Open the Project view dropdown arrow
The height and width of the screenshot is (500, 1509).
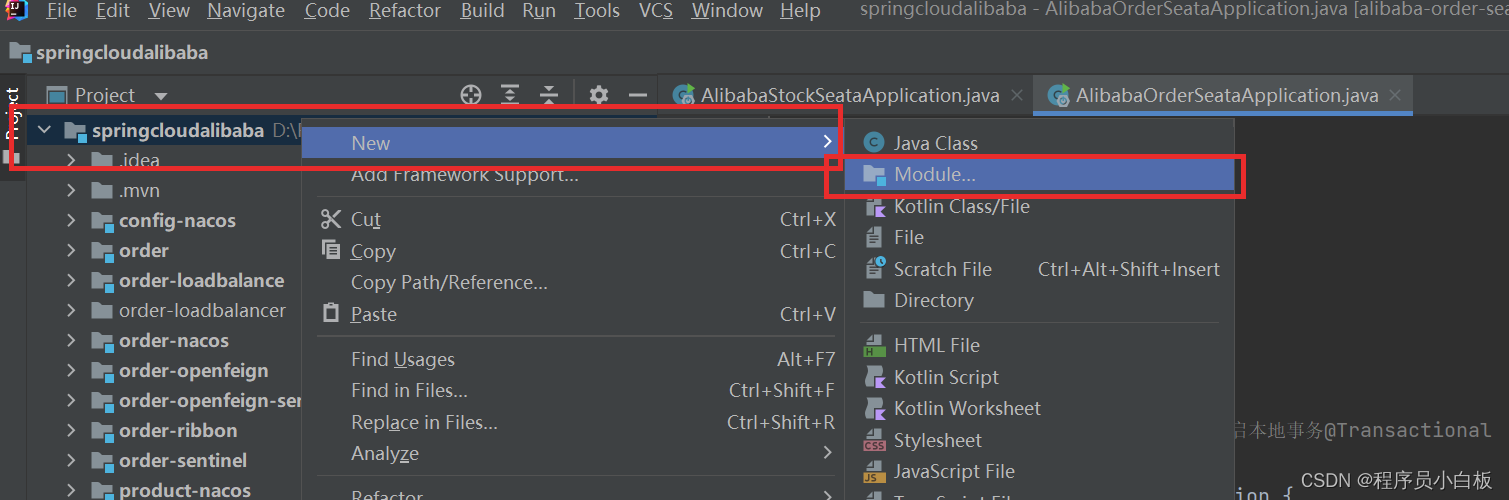(x=161, y=96)
